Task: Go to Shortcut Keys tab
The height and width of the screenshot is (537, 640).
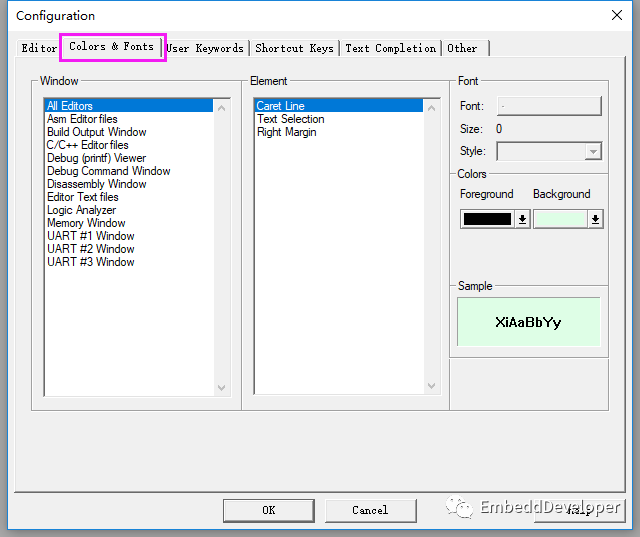Action: 294,48
